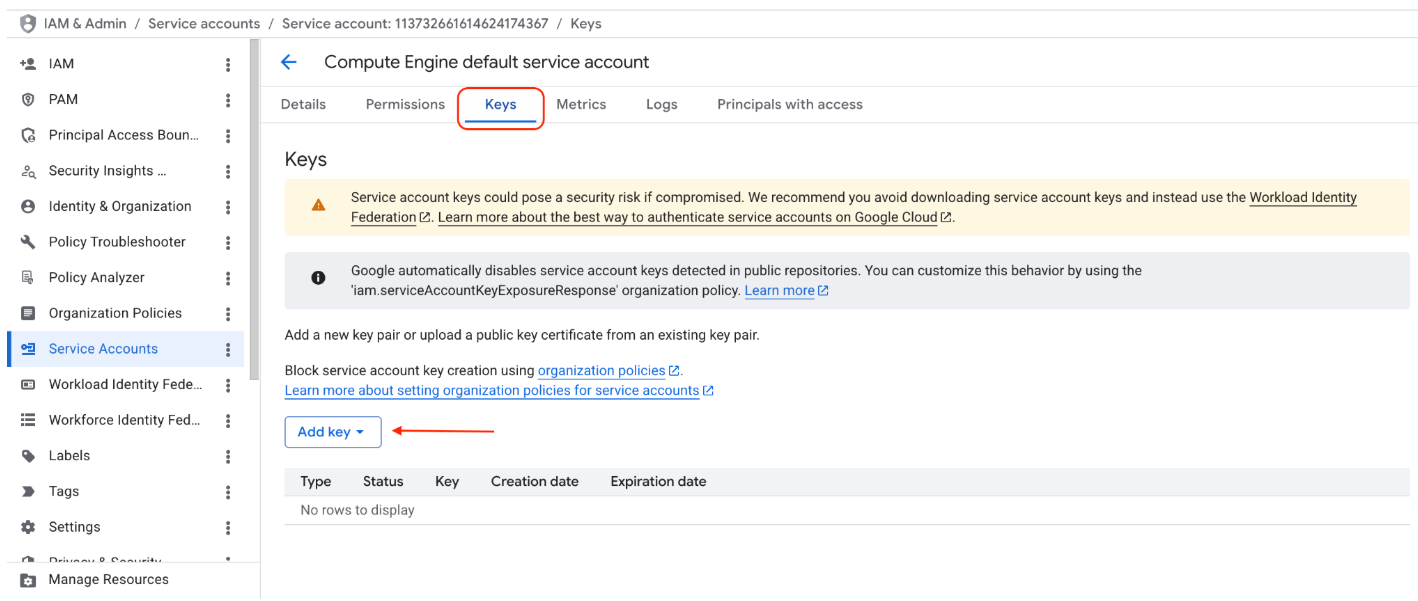Open more options for Policy Analyzer
Viewport: 1418px width, 601px height.
tap(228, 278)
